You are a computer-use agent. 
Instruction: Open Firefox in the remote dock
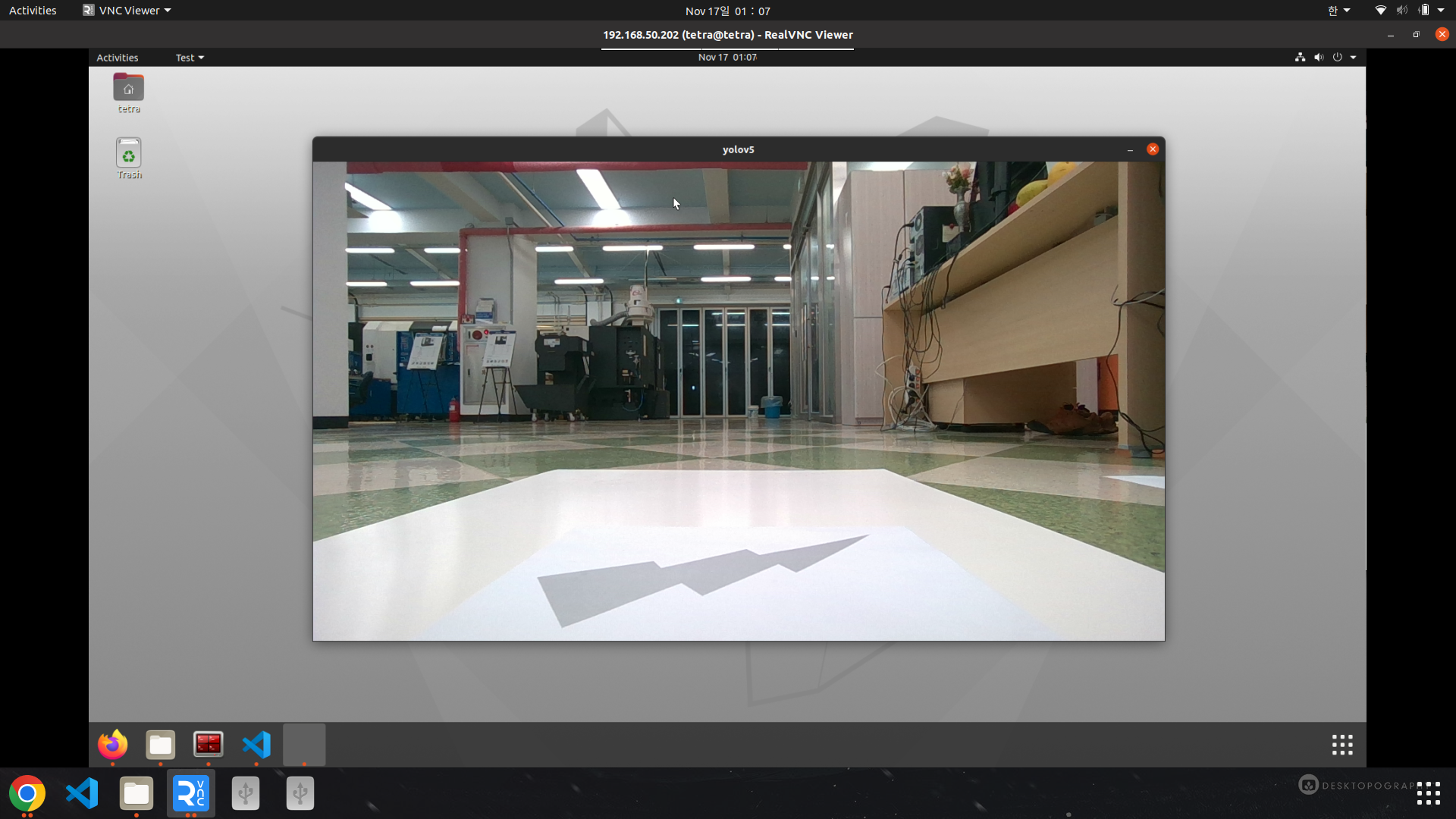(x=113, y=745)
